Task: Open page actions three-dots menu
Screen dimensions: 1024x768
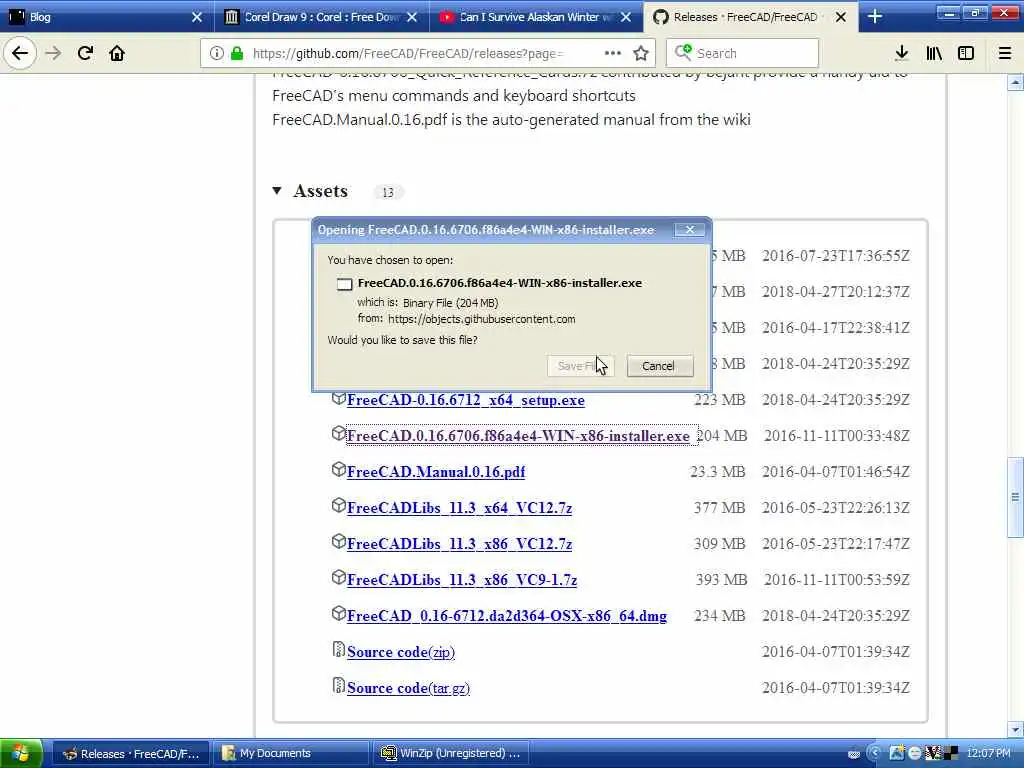Action: (x=613, y=53)
